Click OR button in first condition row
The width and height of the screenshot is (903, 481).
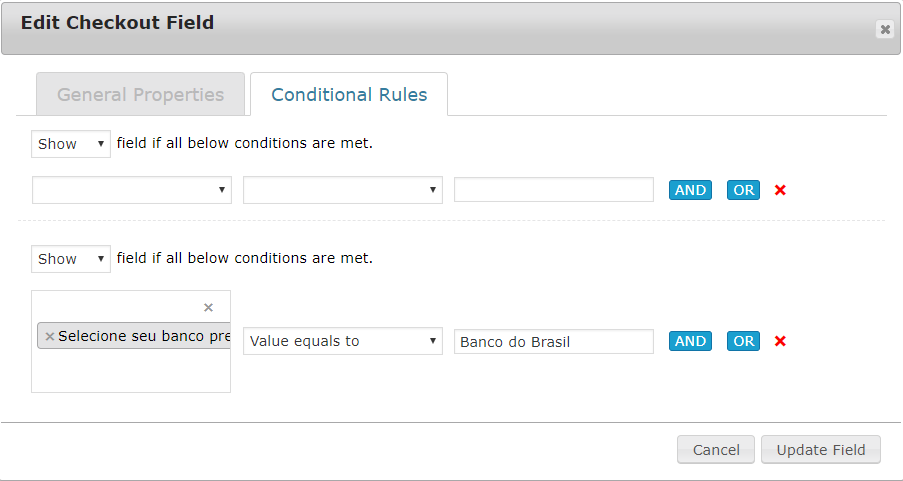click(x=743, y=190)
